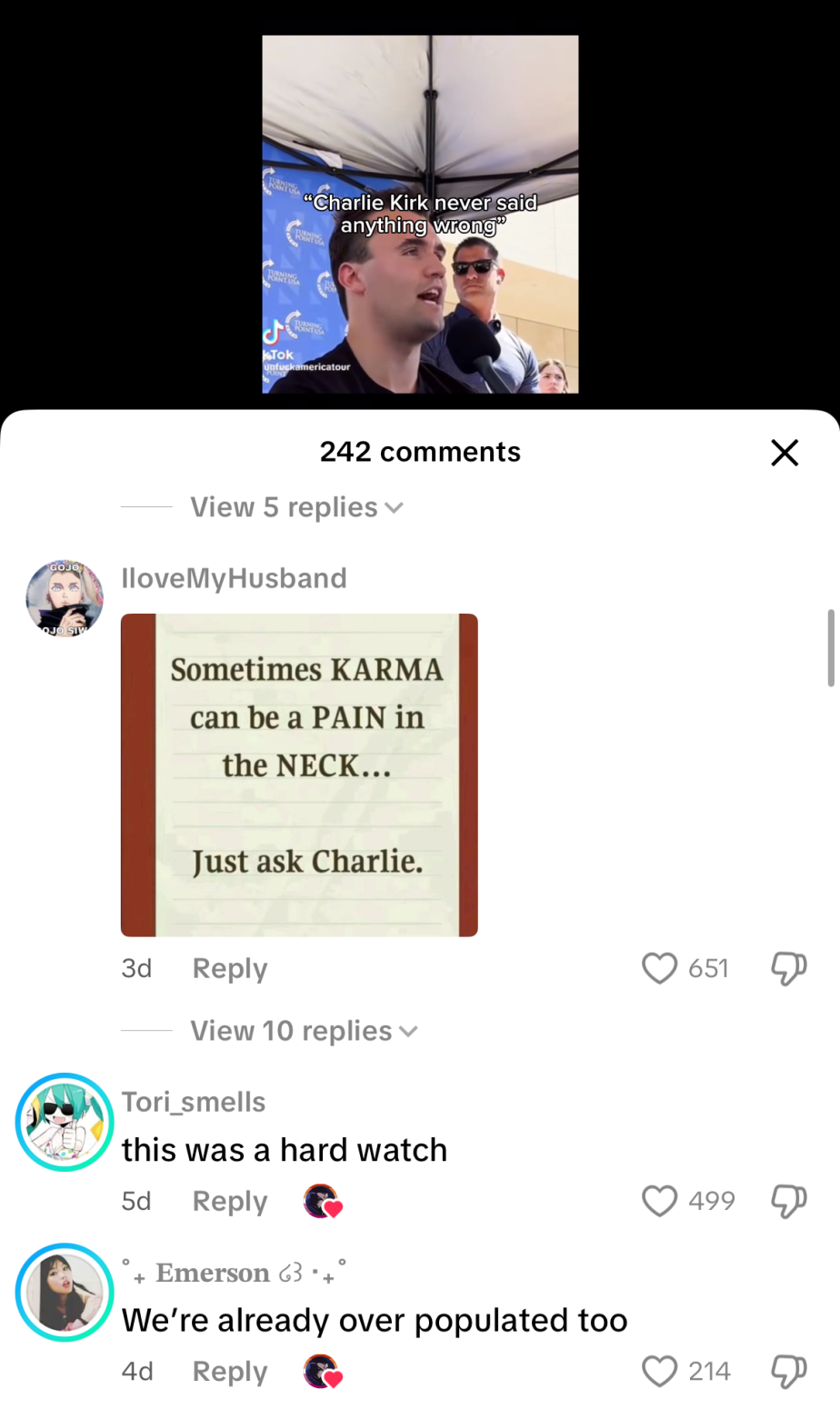The width and height of the screenshot is (840, 1409).
Task: Reply to Tori_smells comment
Action: point(230,1201)
